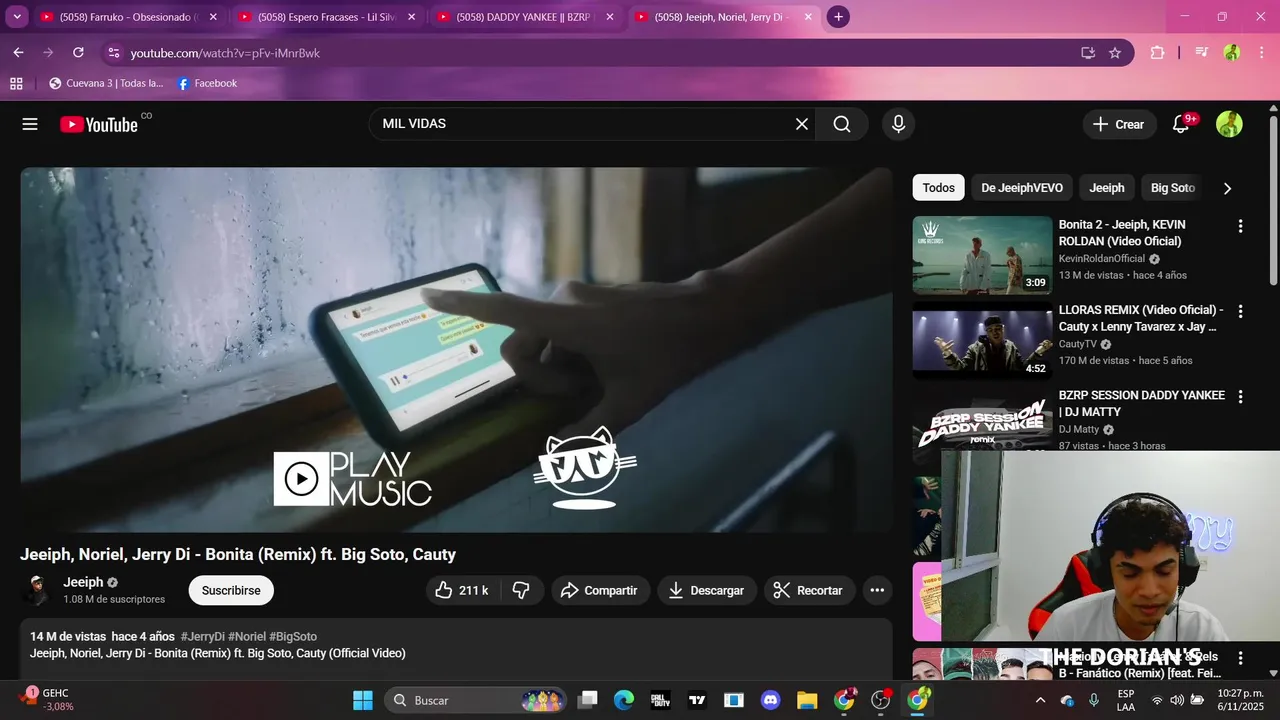Open Microsoft Edge from the taskbar

click(x=624, y=700)
